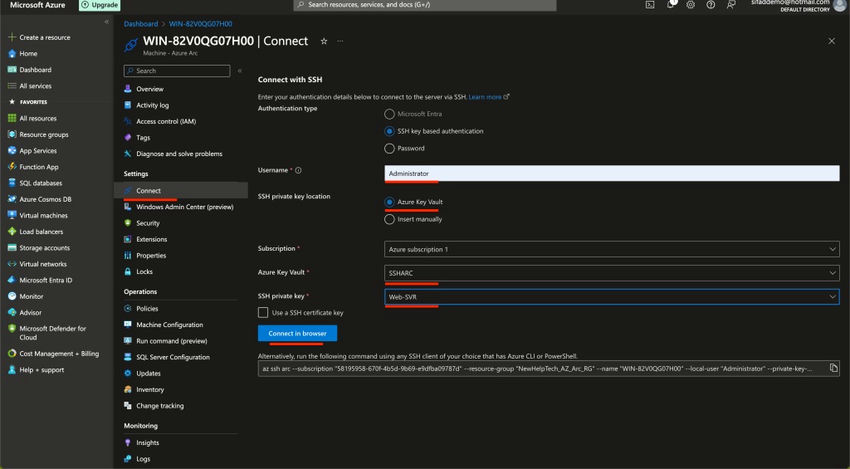
Task: Click Create a resource plus icon
Action: pyautogui.click(x=12, y=37)
